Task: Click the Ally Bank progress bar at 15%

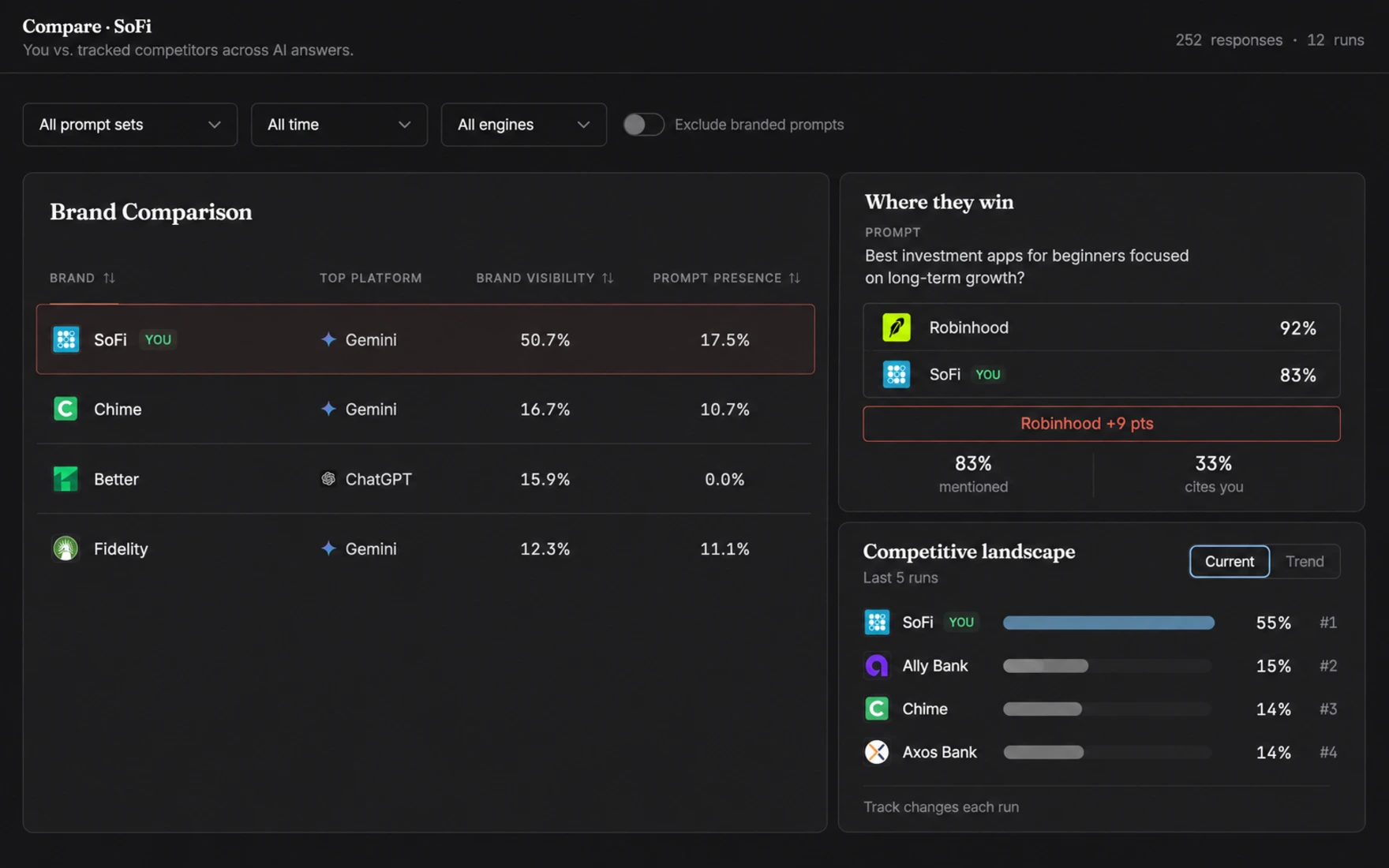Action: (x=1108, y=666)
